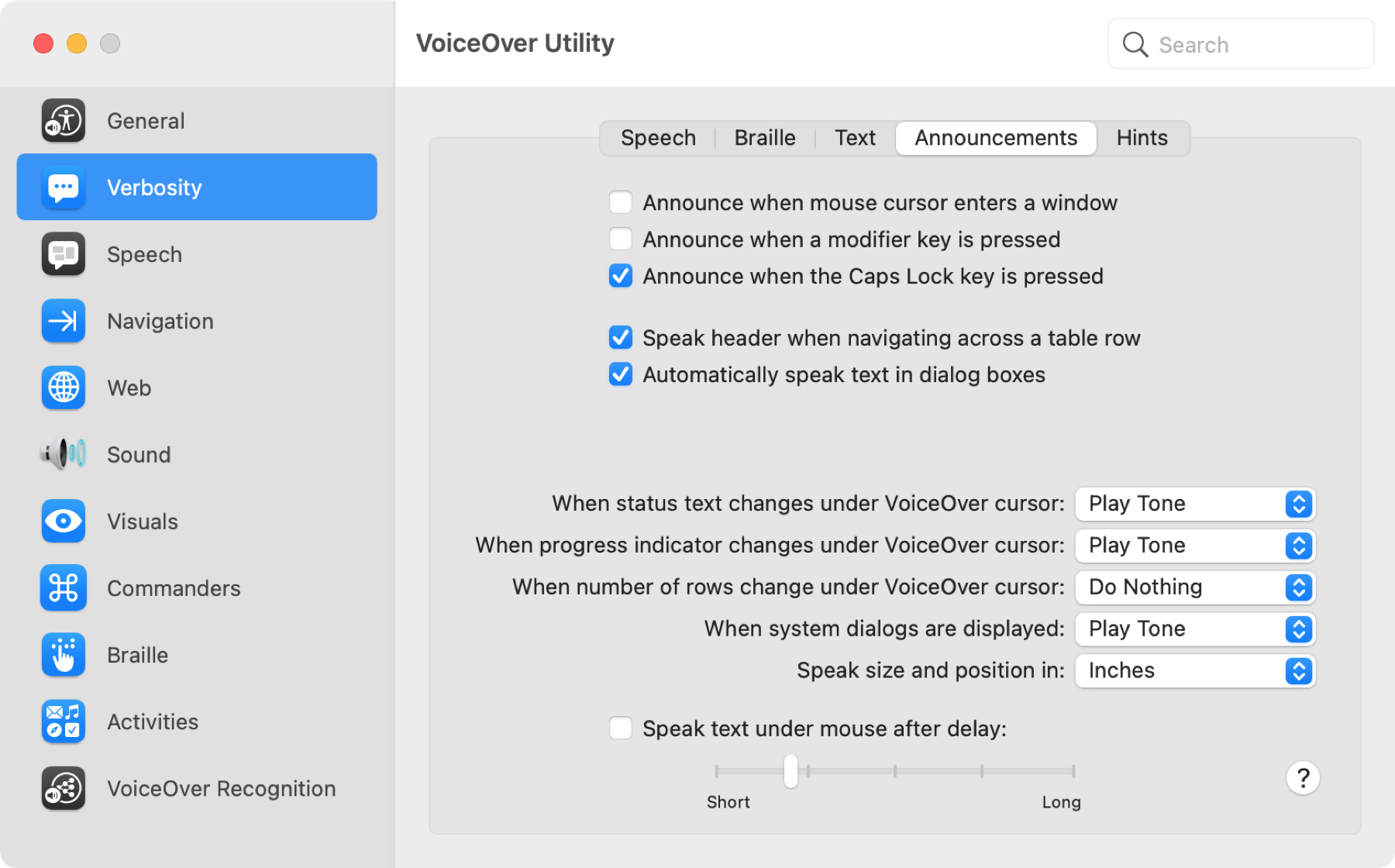Open the Sound speaker icon
The height and width of the screenshot is (868, 1395).
point(64,454)
